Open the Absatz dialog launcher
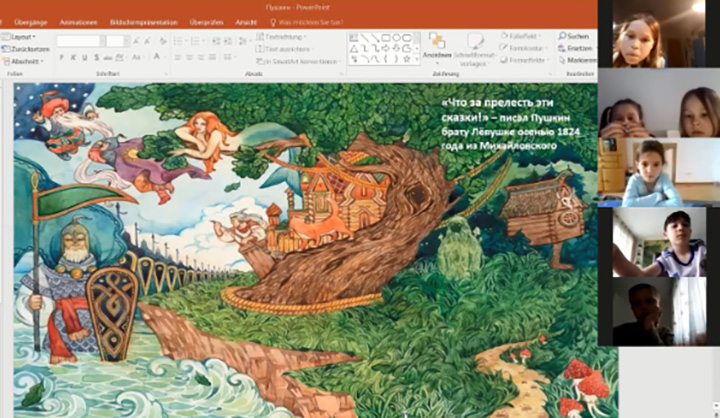720x418 pixels. (342, 73)
